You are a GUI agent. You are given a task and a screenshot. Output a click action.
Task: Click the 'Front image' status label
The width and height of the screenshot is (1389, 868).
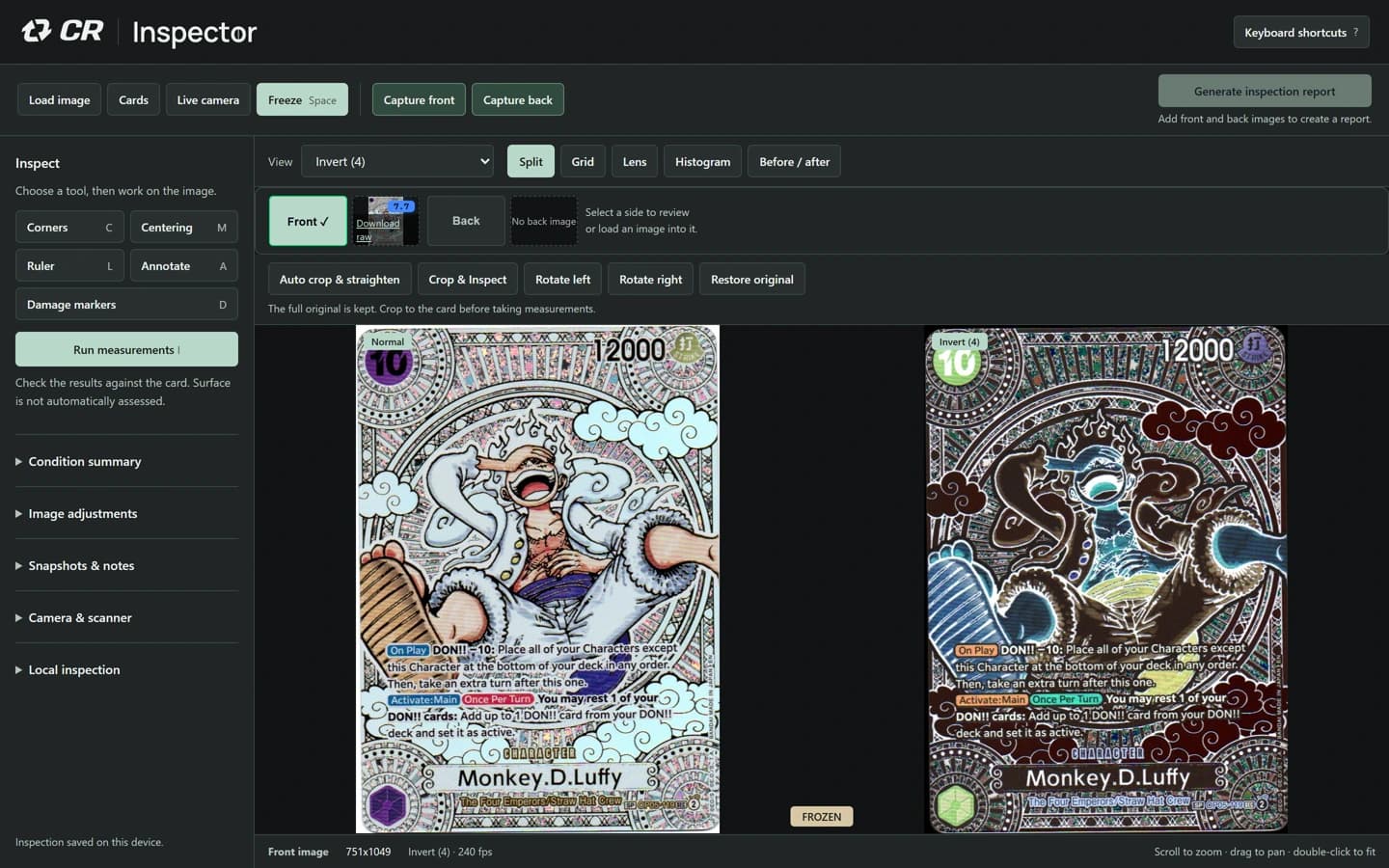[x=298, y=852]
